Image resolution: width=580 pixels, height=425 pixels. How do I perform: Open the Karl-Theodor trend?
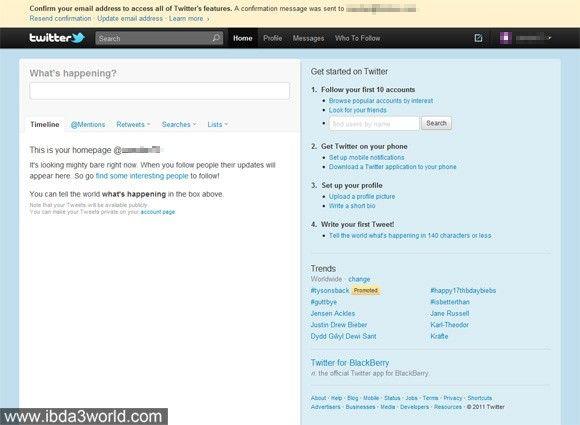pos(449,325)
